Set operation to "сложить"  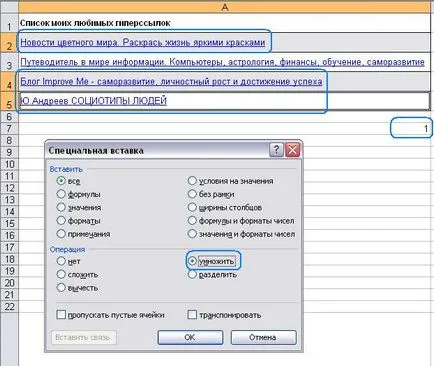click(61, 274)
